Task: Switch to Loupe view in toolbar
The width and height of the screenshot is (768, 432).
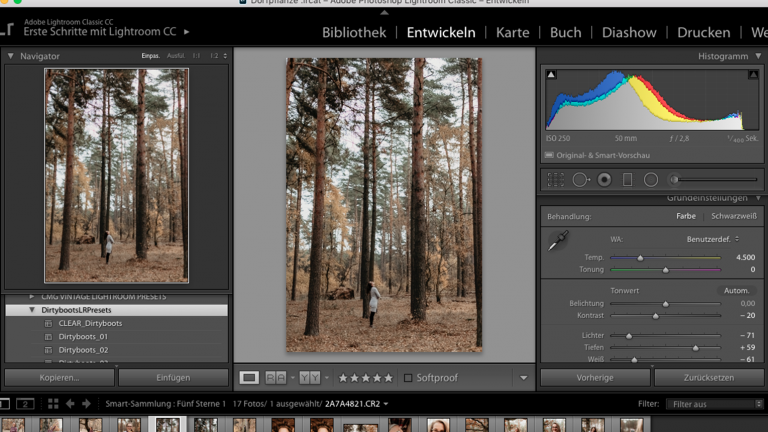Action: point(249,378)
